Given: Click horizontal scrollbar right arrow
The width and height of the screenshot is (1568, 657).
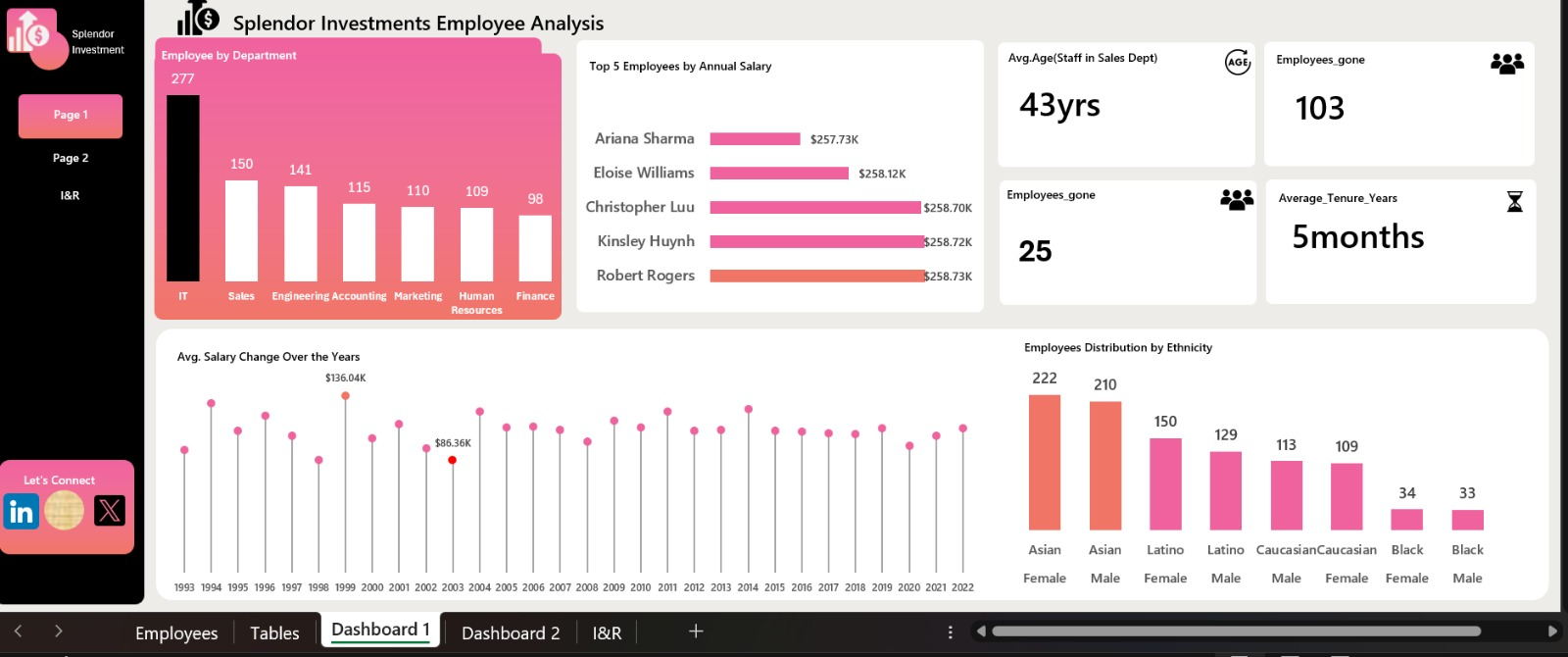Looking at the screenshot, I should click(x=1552, y=632).
